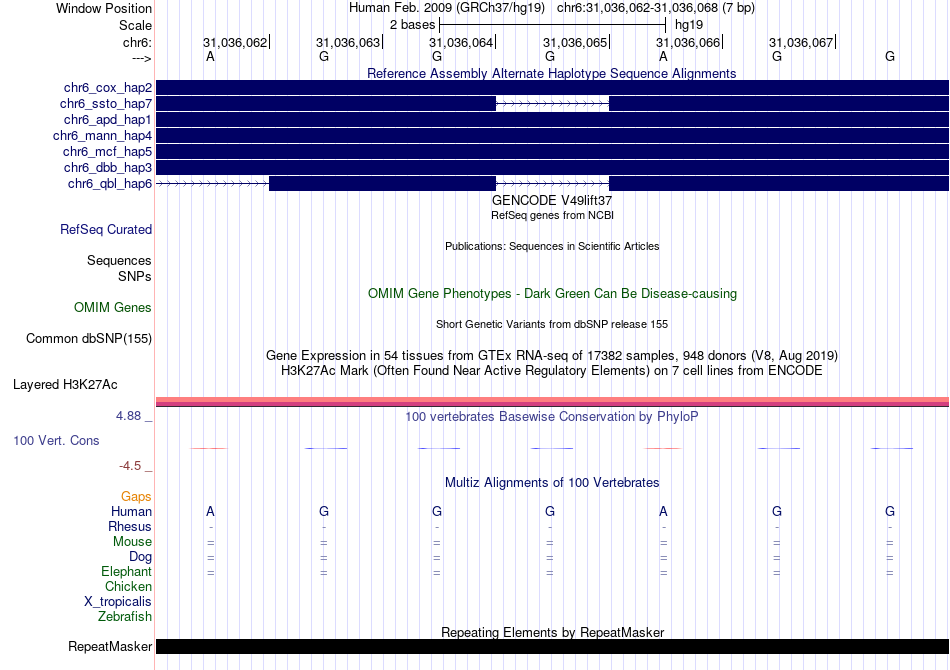Open 100 vertebrates Basewise Conservation by PhyloP title
This screenshot has width=950, height=670.
click(x=551, y=416)
